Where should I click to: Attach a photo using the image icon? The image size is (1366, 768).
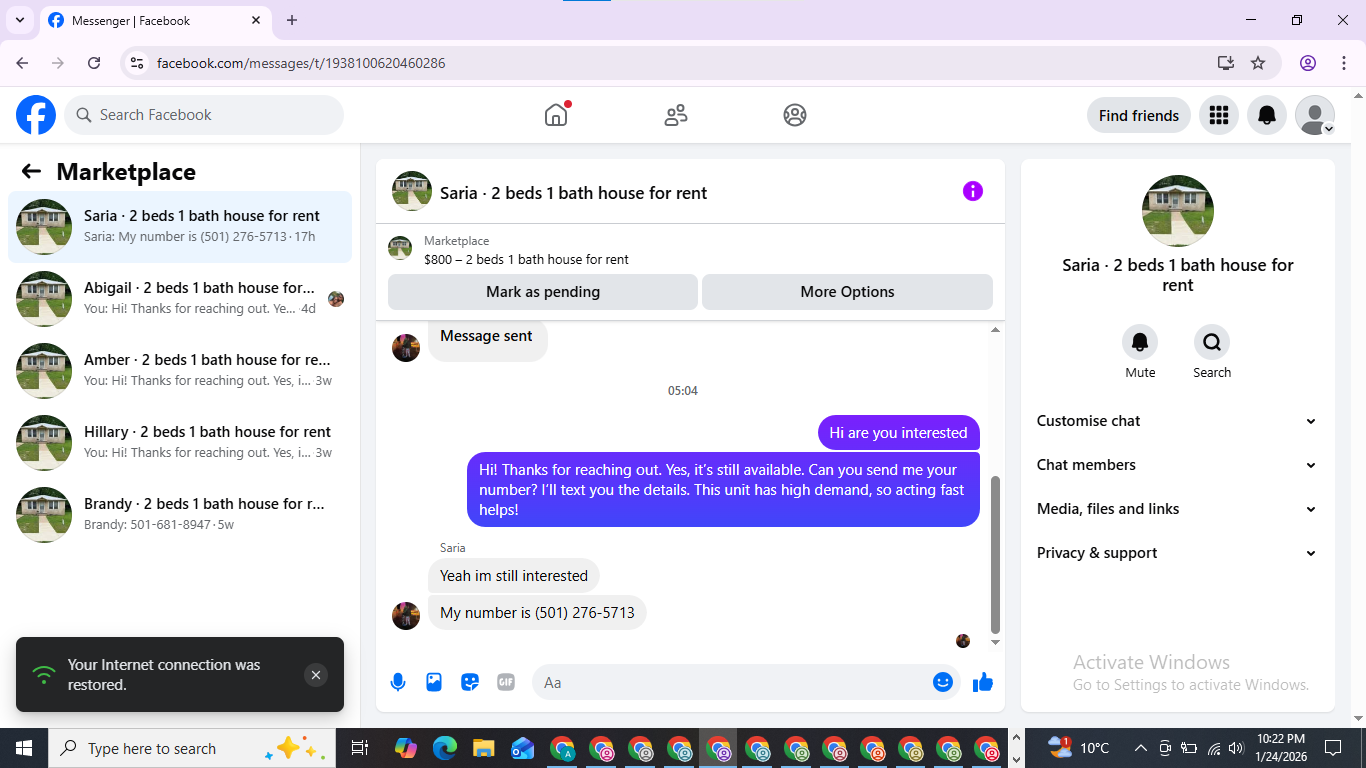(x=434, y=682)
